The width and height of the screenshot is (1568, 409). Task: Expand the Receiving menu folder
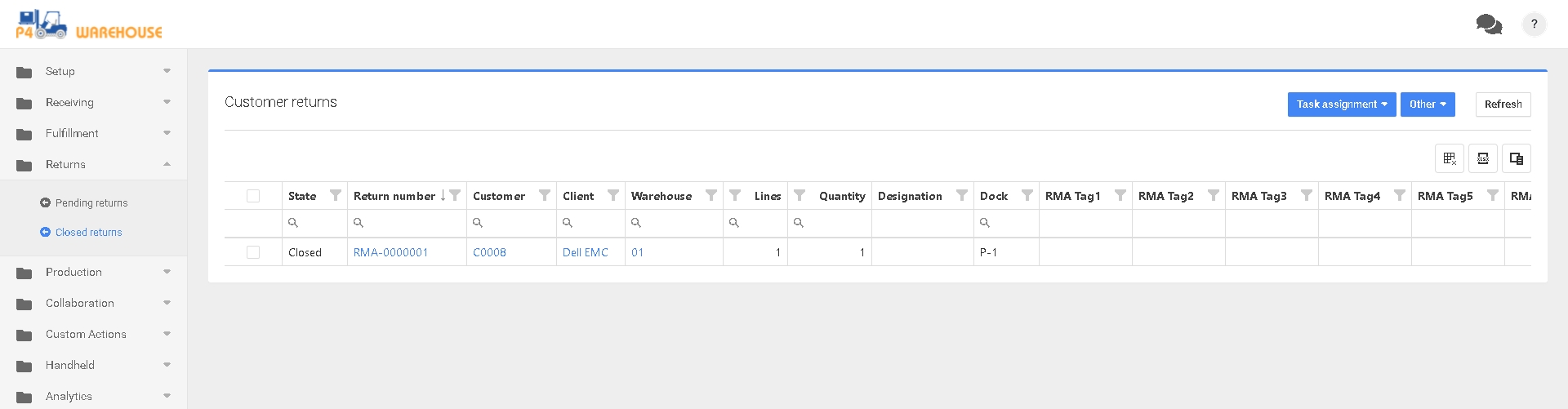coord(93,102)
